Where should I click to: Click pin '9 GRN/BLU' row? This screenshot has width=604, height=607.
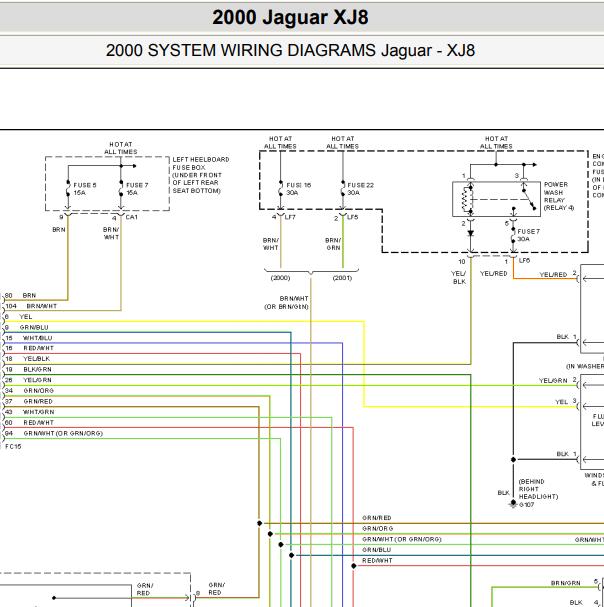click(x=26, y=328)
